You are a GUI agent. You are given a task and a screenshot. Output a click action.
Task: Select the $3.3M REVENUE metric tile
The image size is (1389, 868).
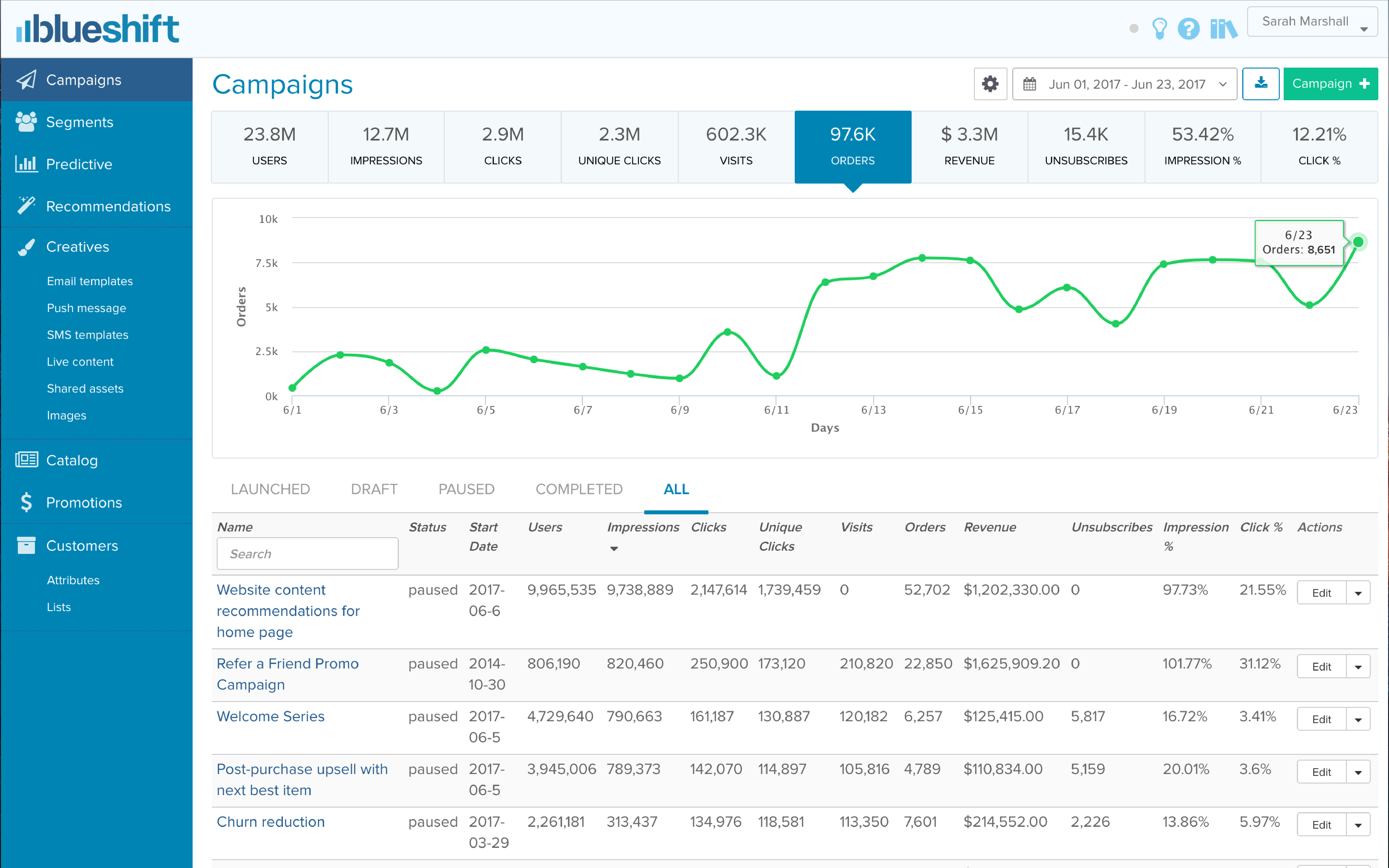970,147
